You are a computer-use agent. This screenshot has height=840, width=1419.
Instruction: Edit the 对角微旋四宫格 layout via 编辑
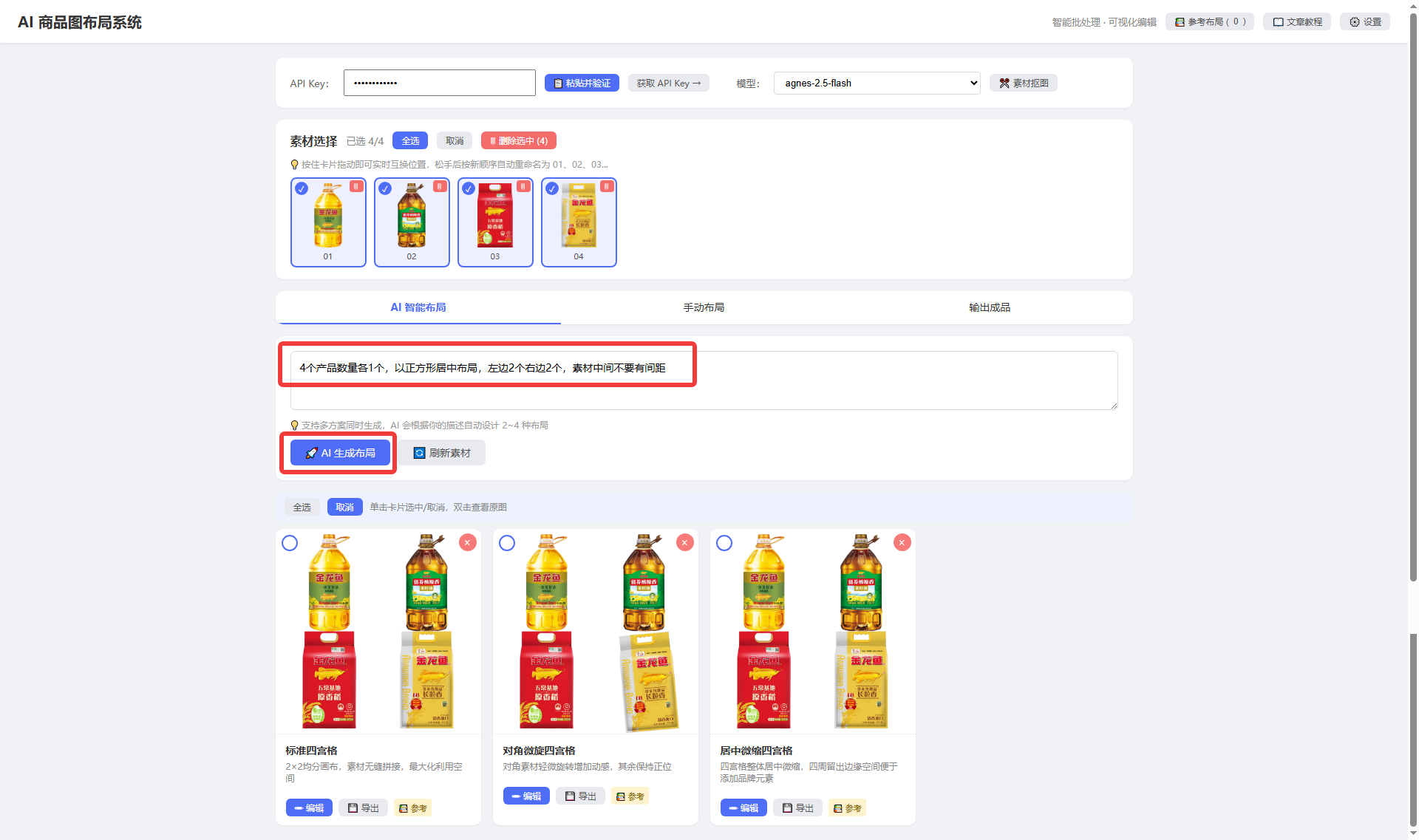(526, 796)
